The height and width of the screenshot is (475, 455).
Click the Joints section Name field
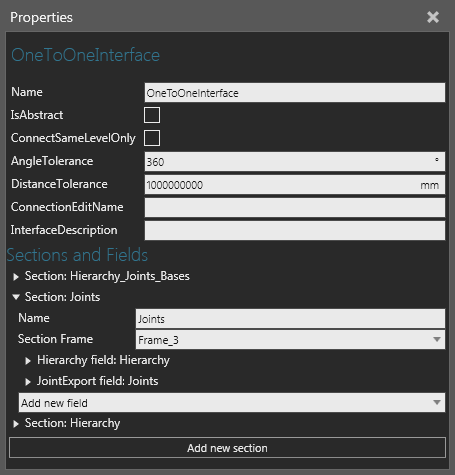(290, 318)
